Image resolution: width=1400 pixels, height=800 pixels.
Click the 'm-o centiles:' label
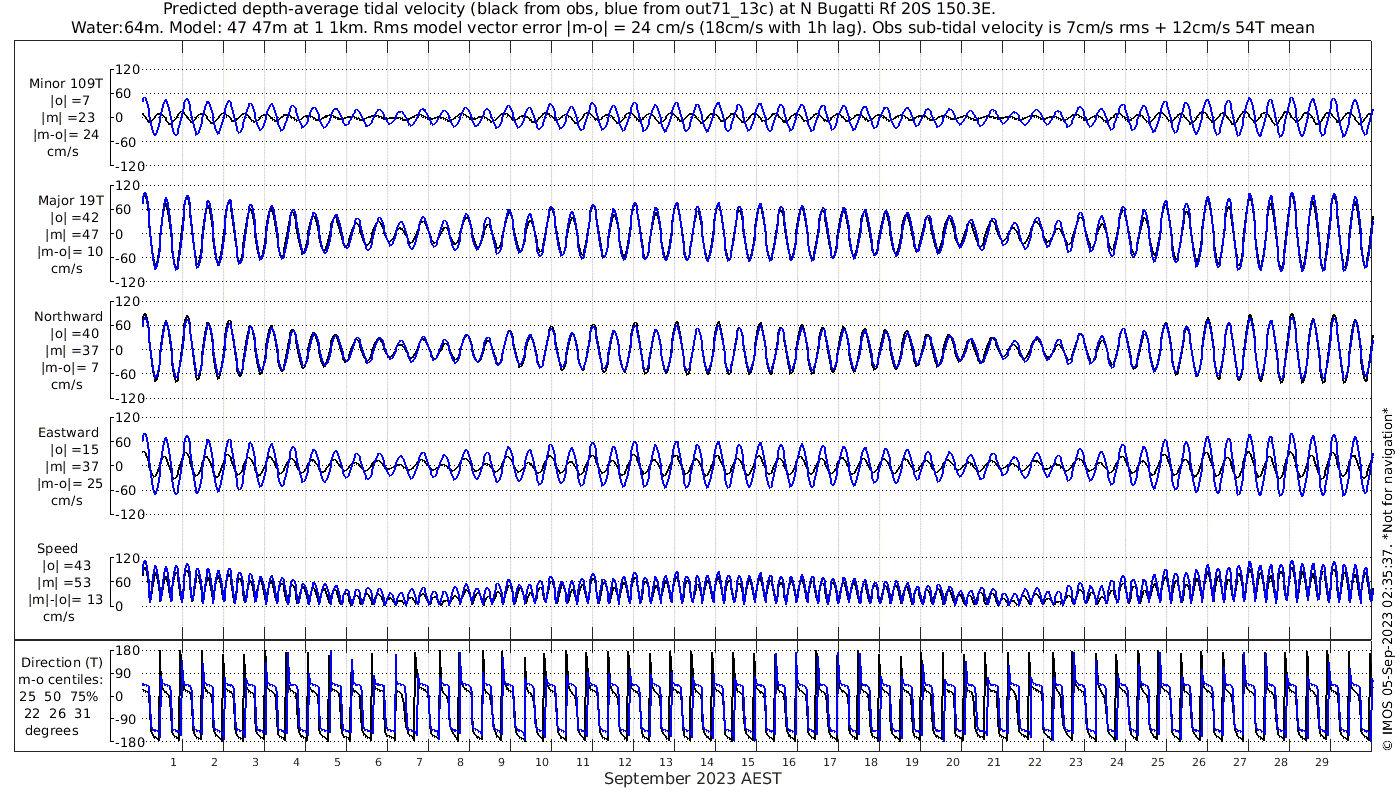(x=60, y=680)
